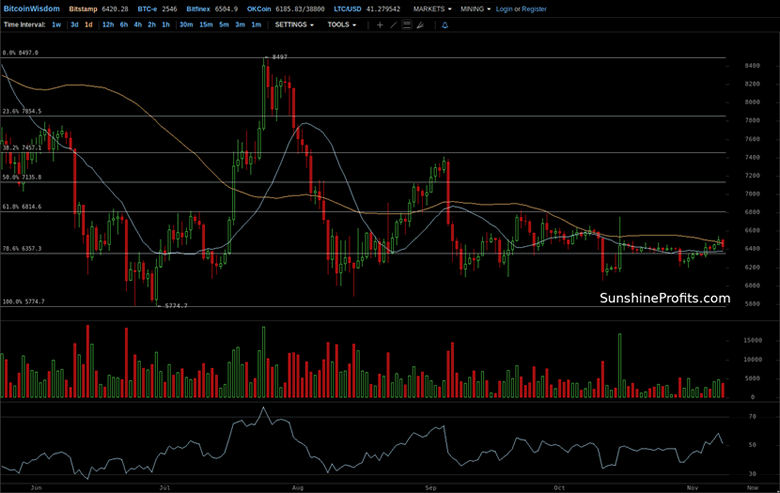Click the Login link
The width and height of the screenshot is (780, 493).
coord(504,8)
